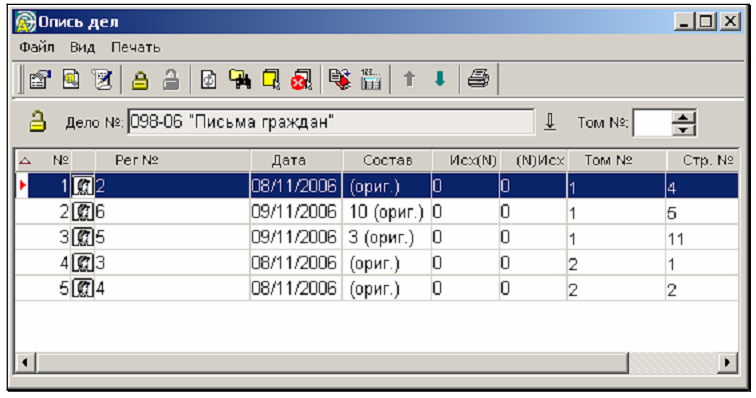Click date 08/11/2006 in row 4
756x398 pixels.
click(296, 263)
